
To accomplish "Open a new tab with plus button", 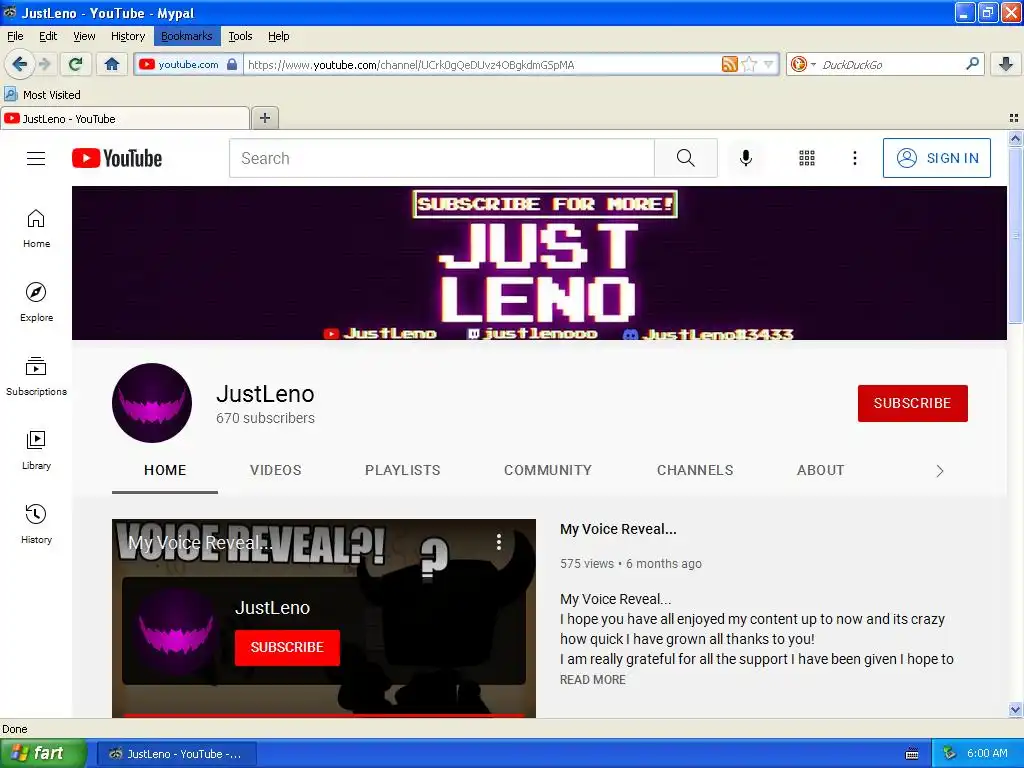I will pos(264,118).
